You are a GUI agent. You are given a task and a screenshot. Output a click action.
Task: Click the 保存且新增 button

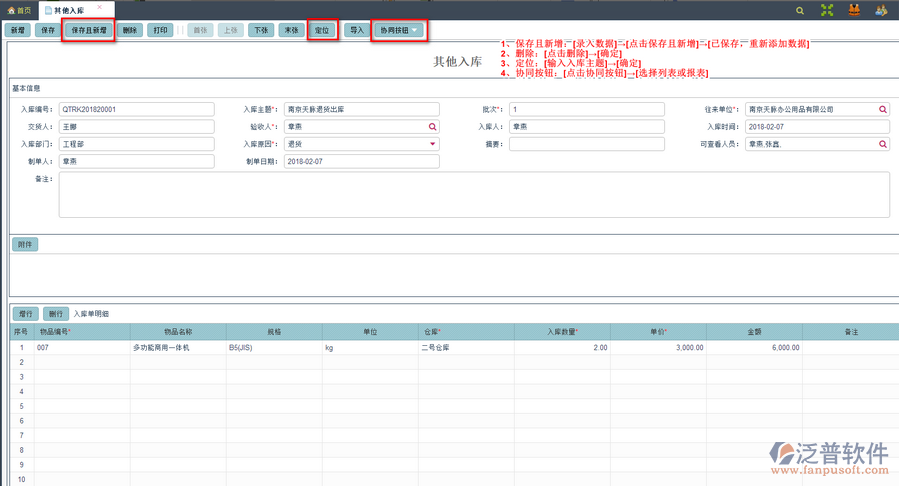click(x=90, y=30)
